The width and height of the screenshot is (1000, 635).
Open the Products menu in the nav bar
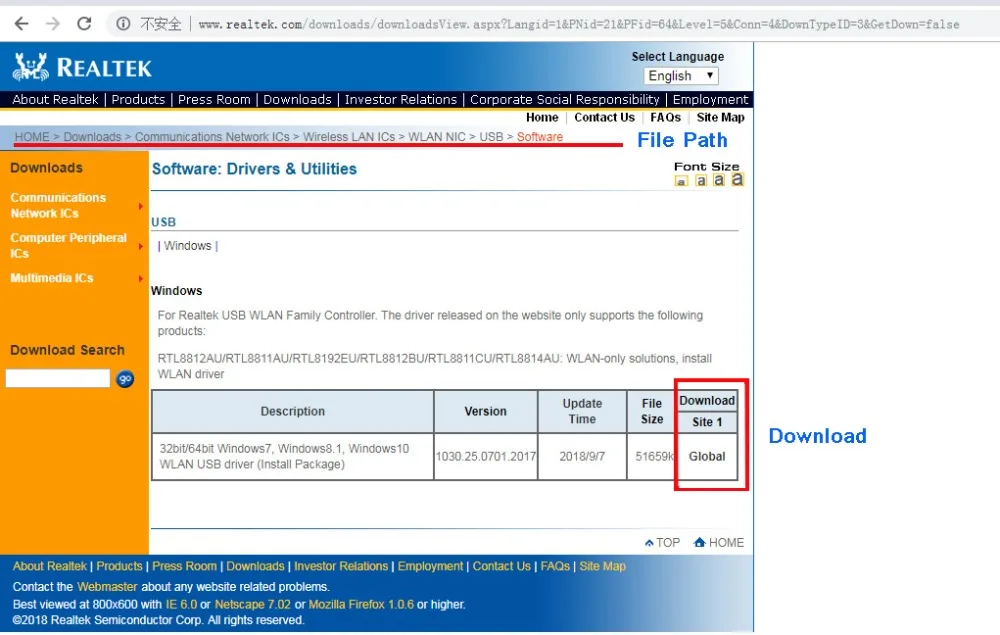point(138,99)
